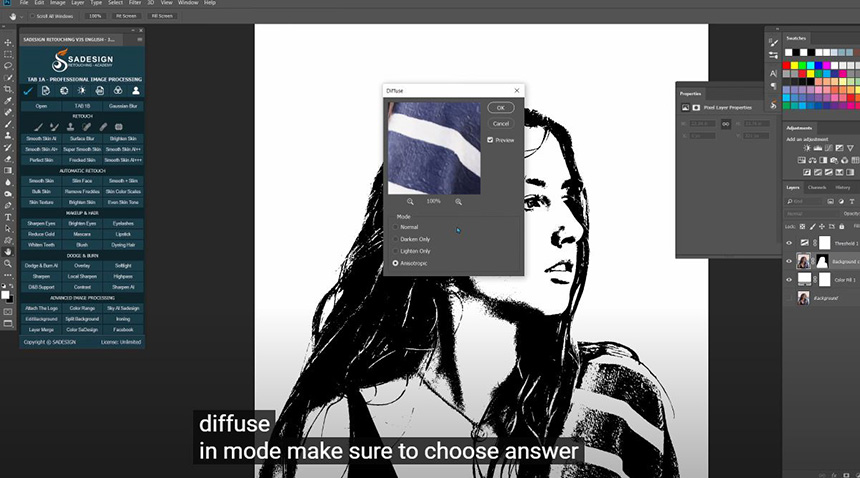Open the SADESIGN panel menu

140,39
